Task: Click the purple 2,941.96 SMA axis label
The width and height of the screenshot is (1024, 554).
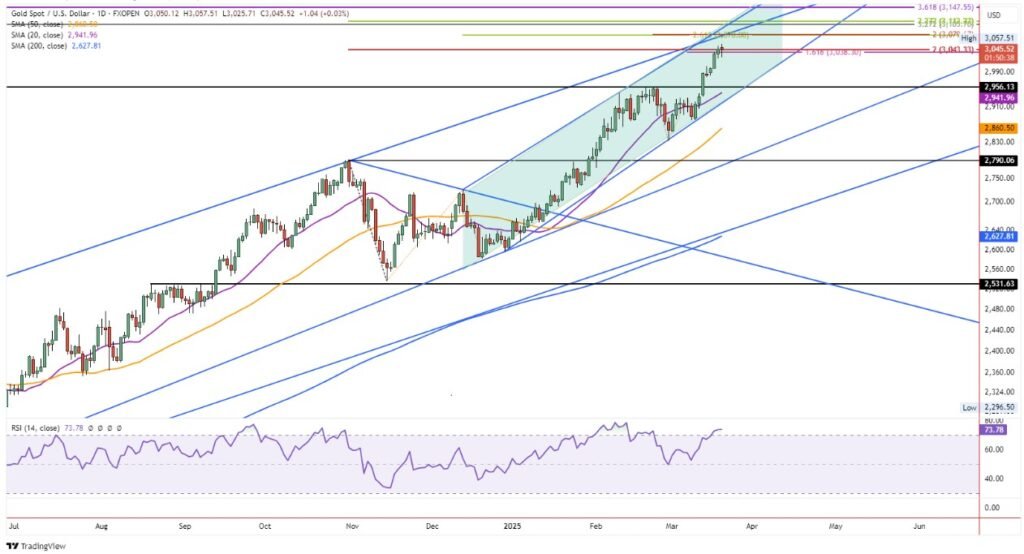Action: [999, 98]
